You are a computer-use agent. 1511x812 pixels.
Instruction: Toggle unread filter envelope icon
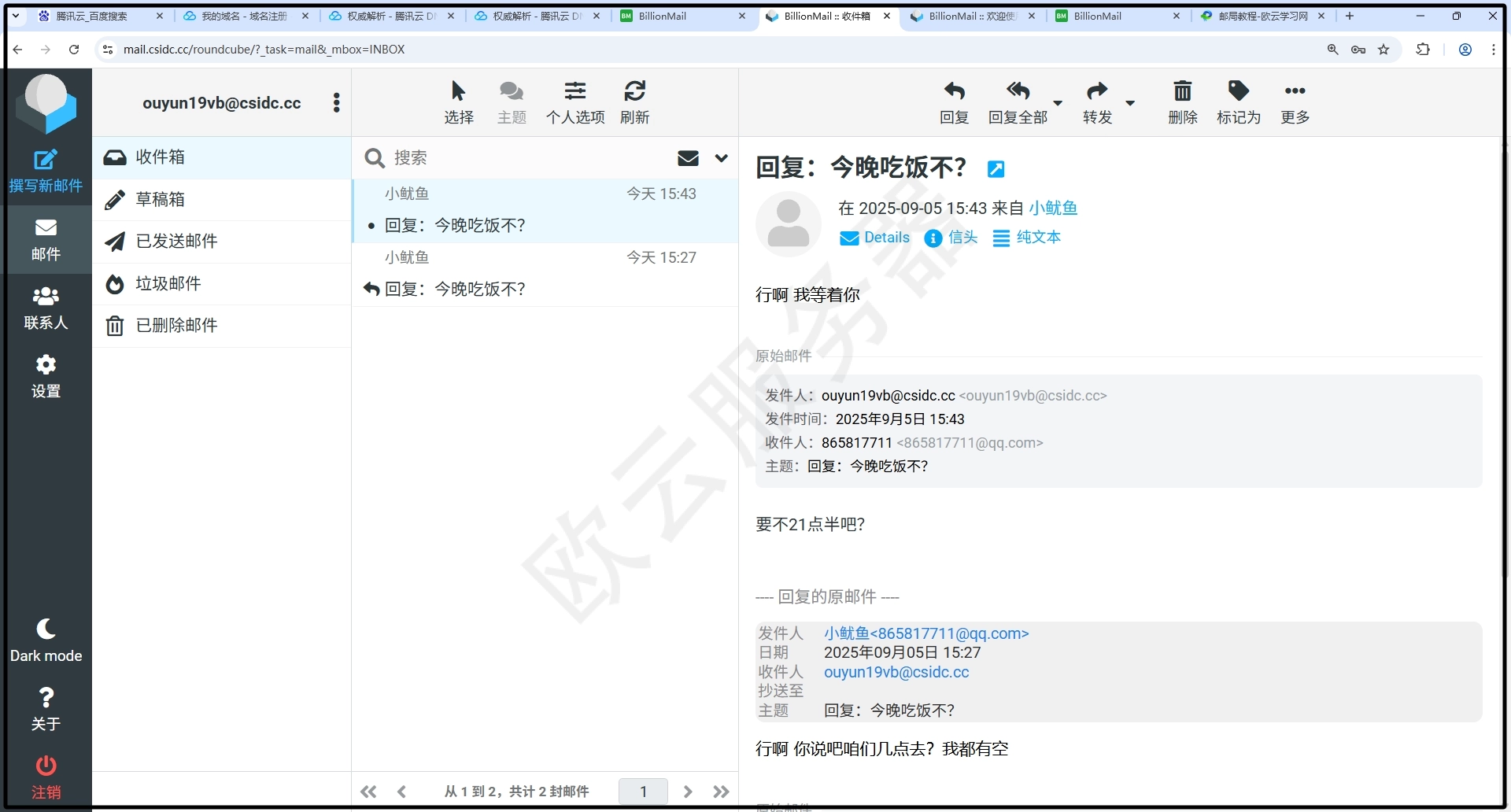[x=688, y=158]
